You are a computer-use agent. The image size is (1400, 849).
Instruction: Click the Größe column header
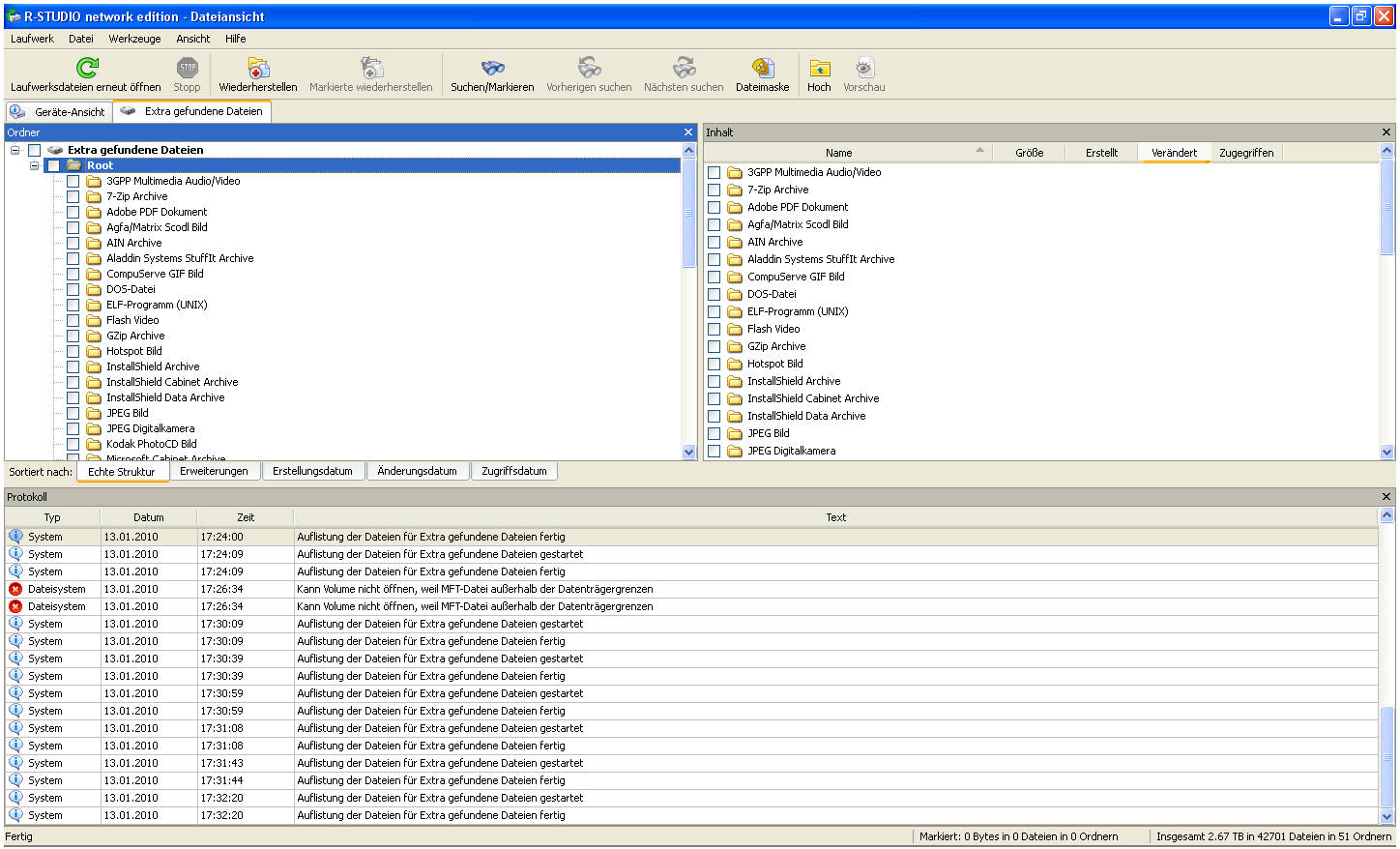[x=1029, y=153]
